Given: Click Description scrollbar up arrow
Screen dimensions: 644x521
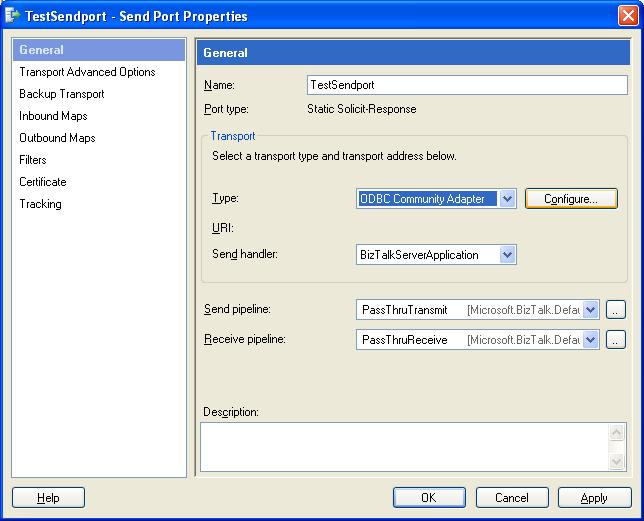Looking at the screenshot, I should click(616, 432).
